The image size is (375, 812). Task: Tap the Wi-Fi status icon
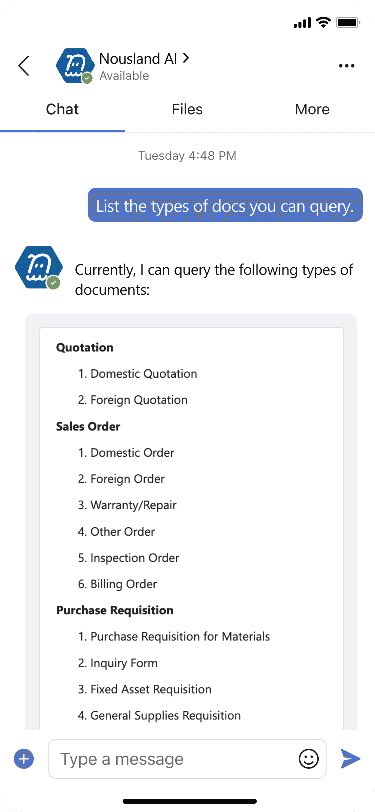pos(324,22)
